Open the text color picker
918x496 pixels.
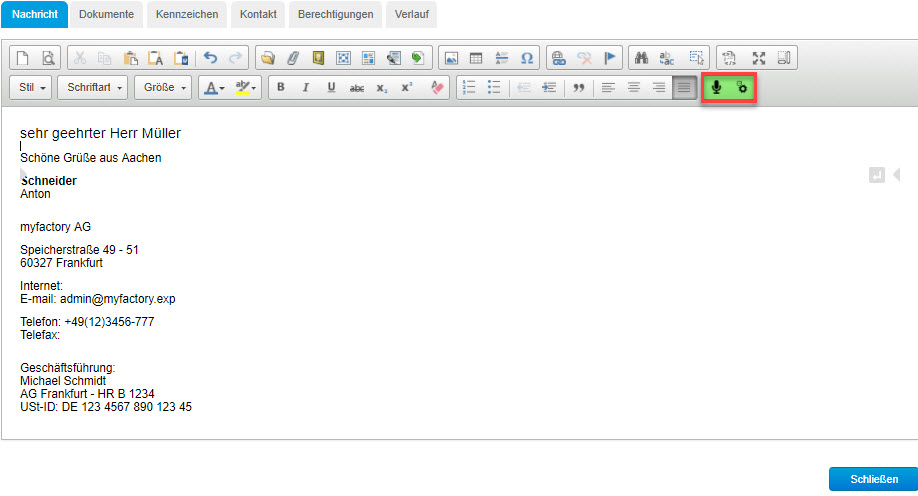(214, 88)
